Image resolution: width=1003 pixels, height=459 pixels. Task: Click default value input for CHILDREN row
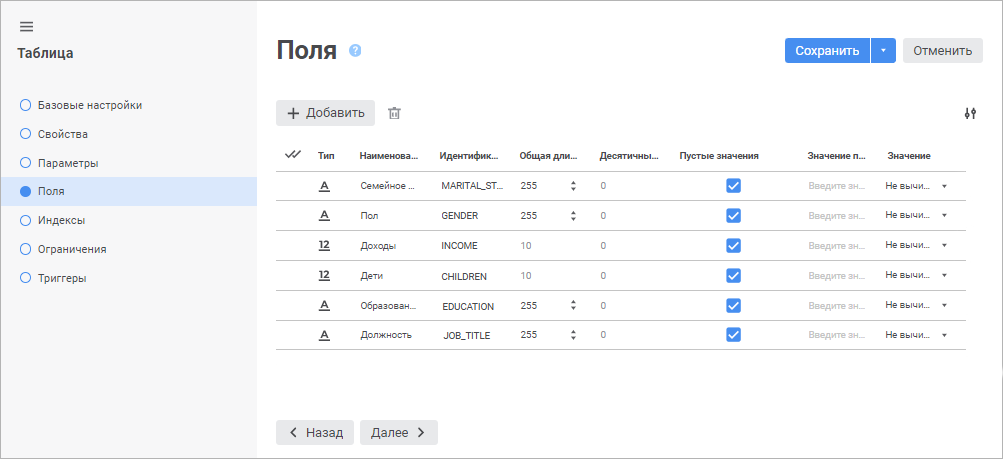tap(835, 276)
